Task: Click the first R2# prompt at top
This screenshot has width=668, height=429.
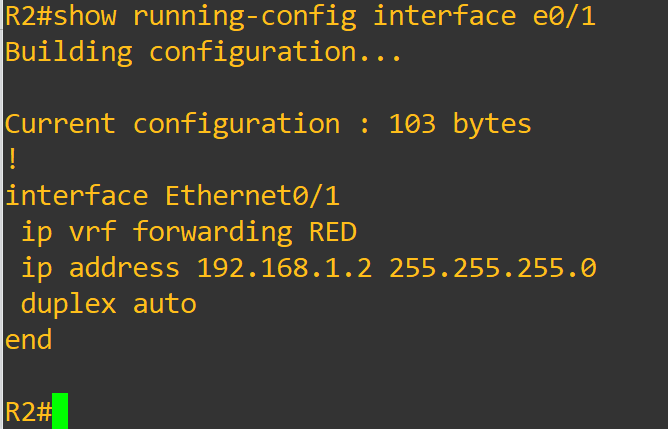Action: pos(29,16)
